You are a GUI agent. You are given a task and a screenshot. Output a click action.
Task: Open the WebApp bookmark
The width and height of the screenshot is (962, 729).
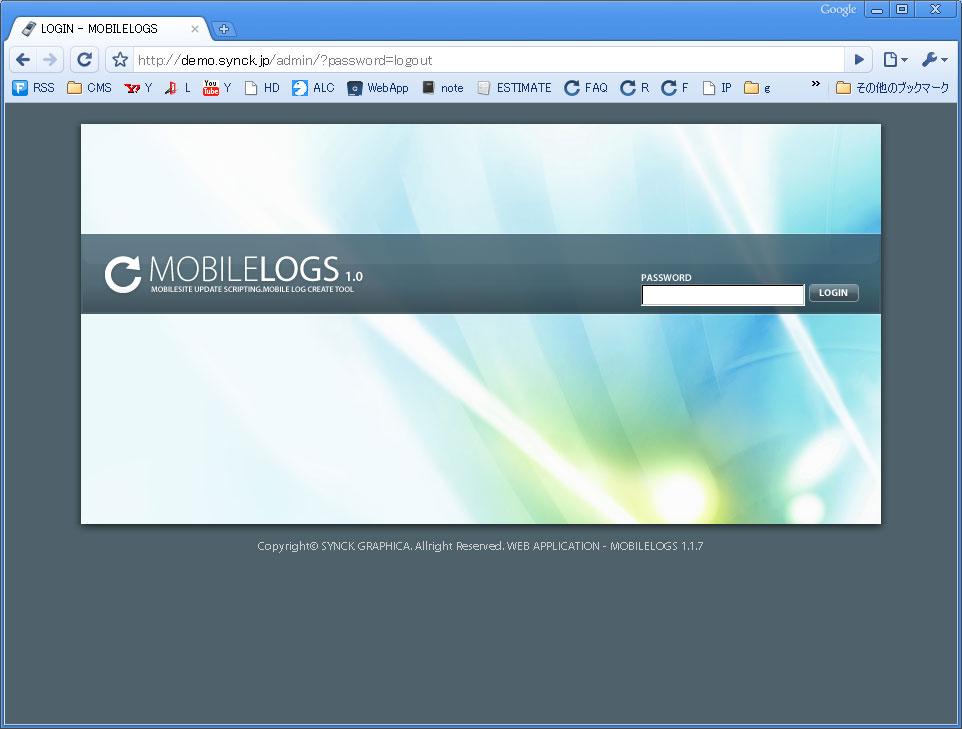(378, 88)
